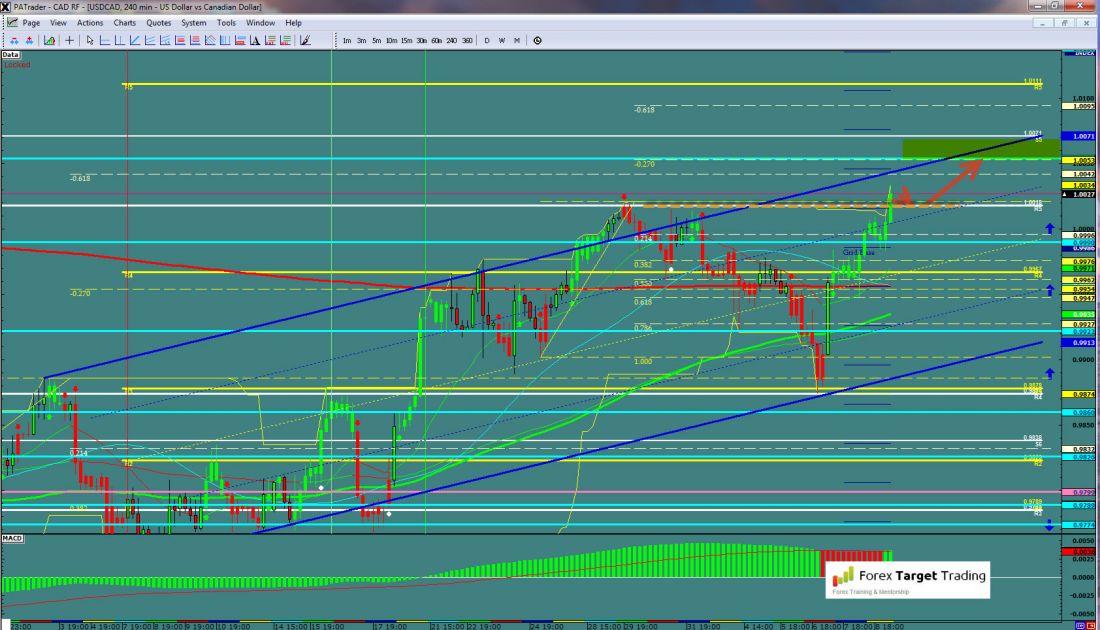The width and height of the screenshot is (1100, 630).
Task: Open the chart with indicator icon
Action: [x=49, y=41]
